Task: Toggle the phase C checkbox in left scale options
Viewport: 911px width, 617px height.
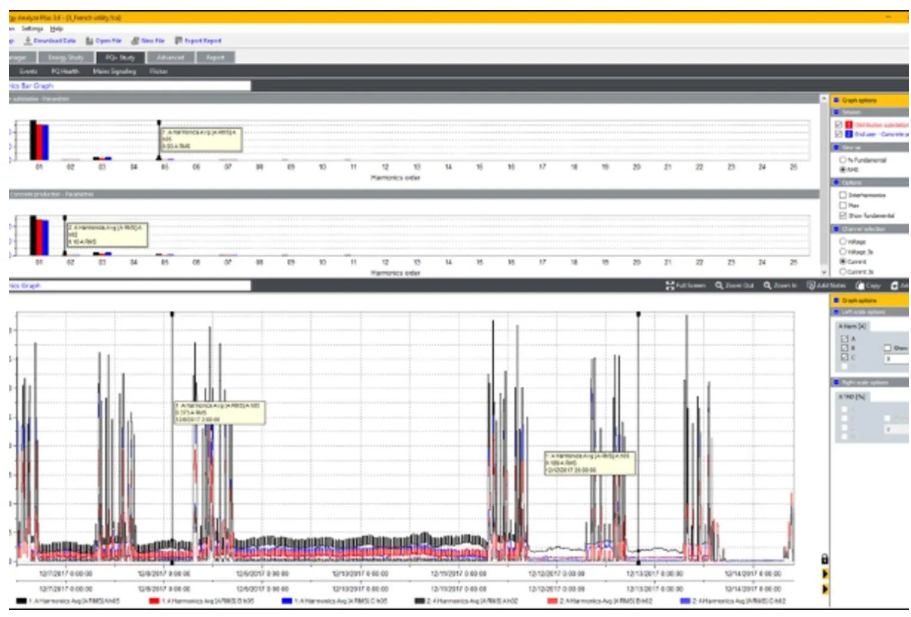Action: pos(844,357)
